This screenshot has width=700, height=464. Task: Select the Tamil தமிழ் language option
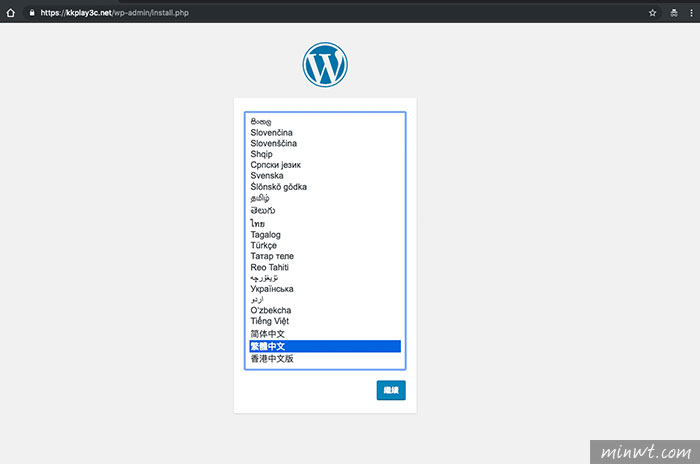(x=325, y=198)
